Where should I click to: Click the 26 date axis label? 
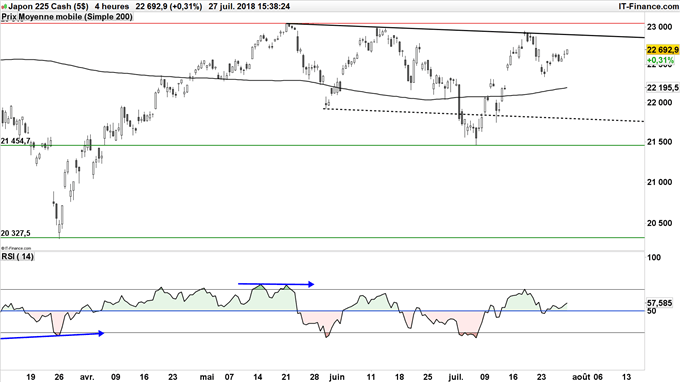pos(59,377)
